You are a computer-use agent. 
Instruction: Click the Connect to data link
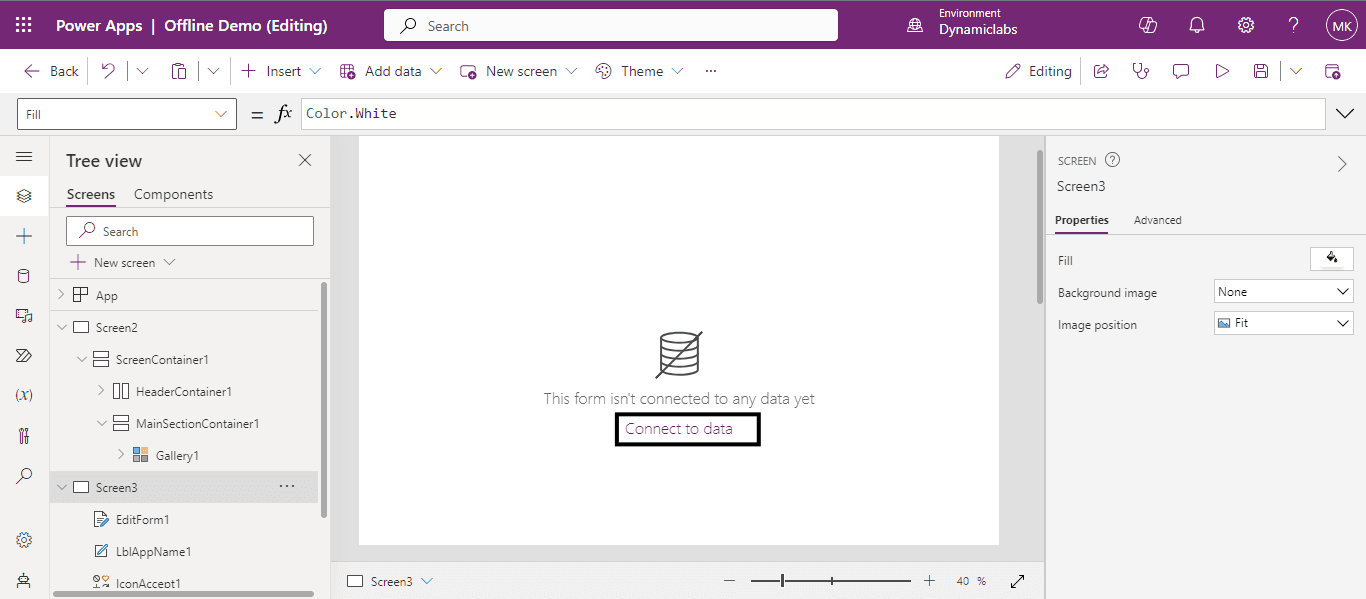tap(679, 429)
